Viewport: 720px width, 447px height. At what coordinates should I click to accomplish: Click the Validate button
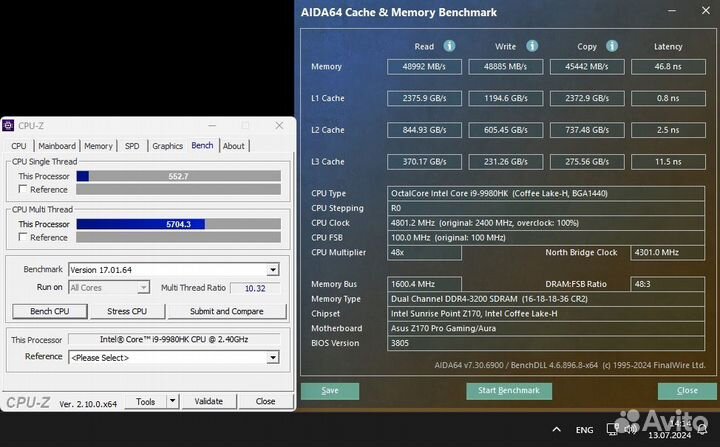(x=208, y=401)
